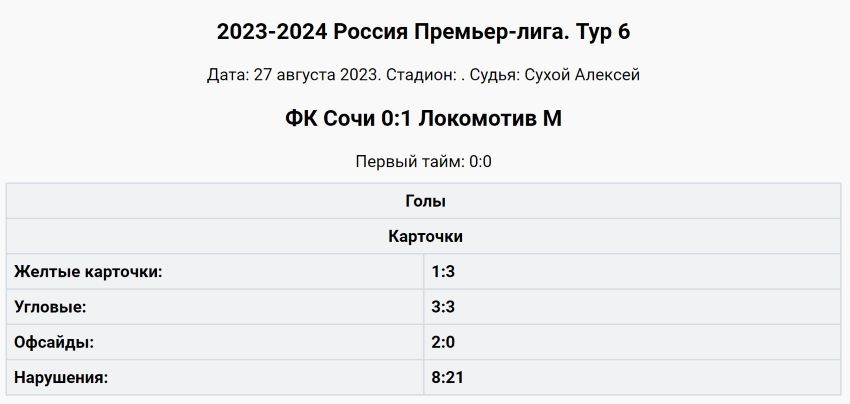Click the corners value 3:3

(x=444, y=306)
